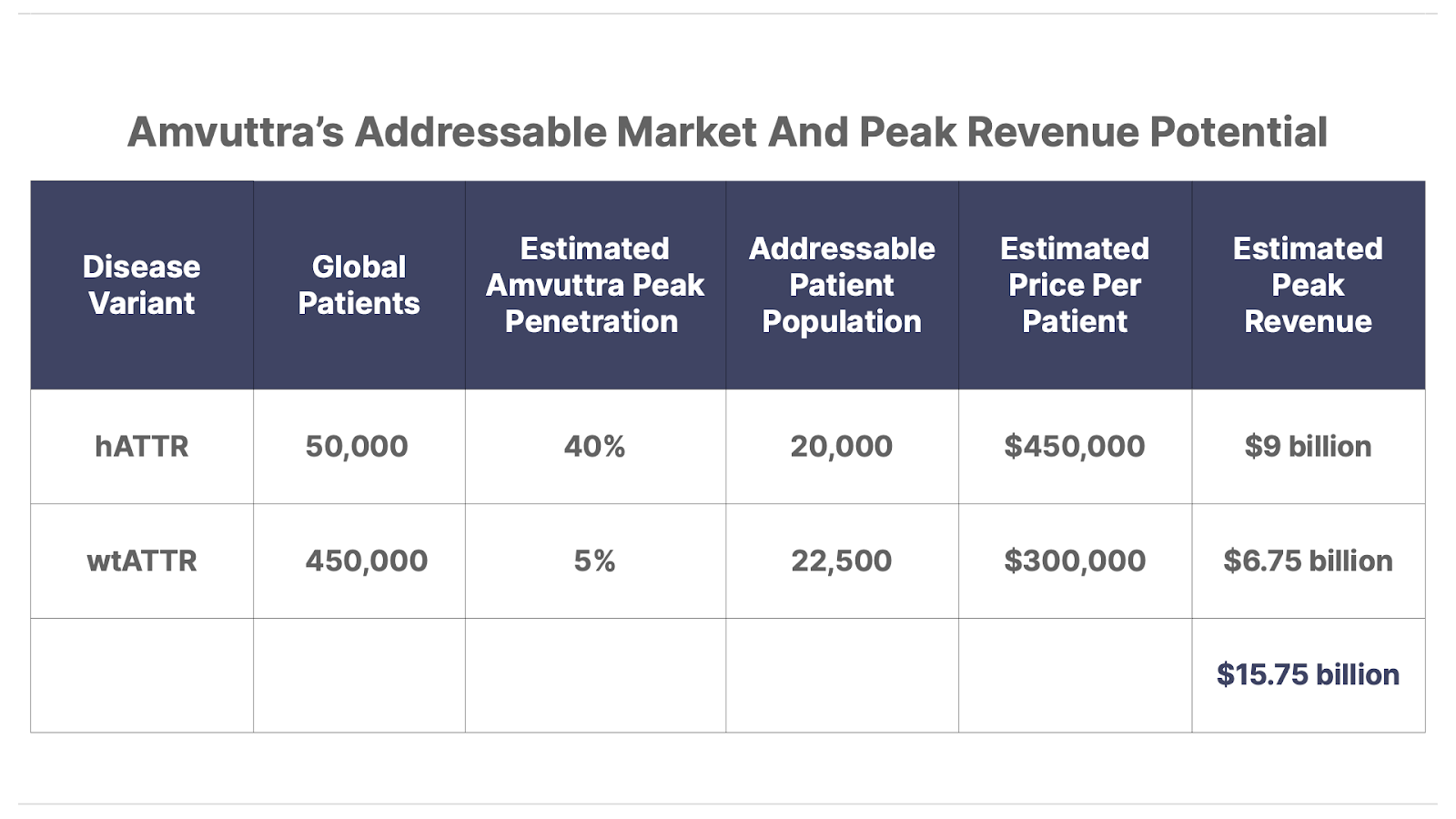Select the "$15.75 billion" total cell
Screen dimensions: 1456x819
[x=1308, y=674]
